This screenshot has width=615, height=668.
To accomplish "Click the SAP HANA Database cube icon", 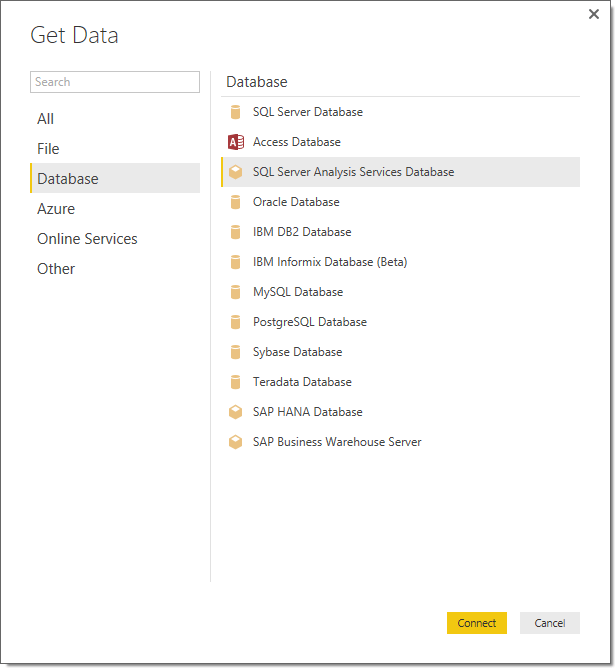I will [236, 412].
